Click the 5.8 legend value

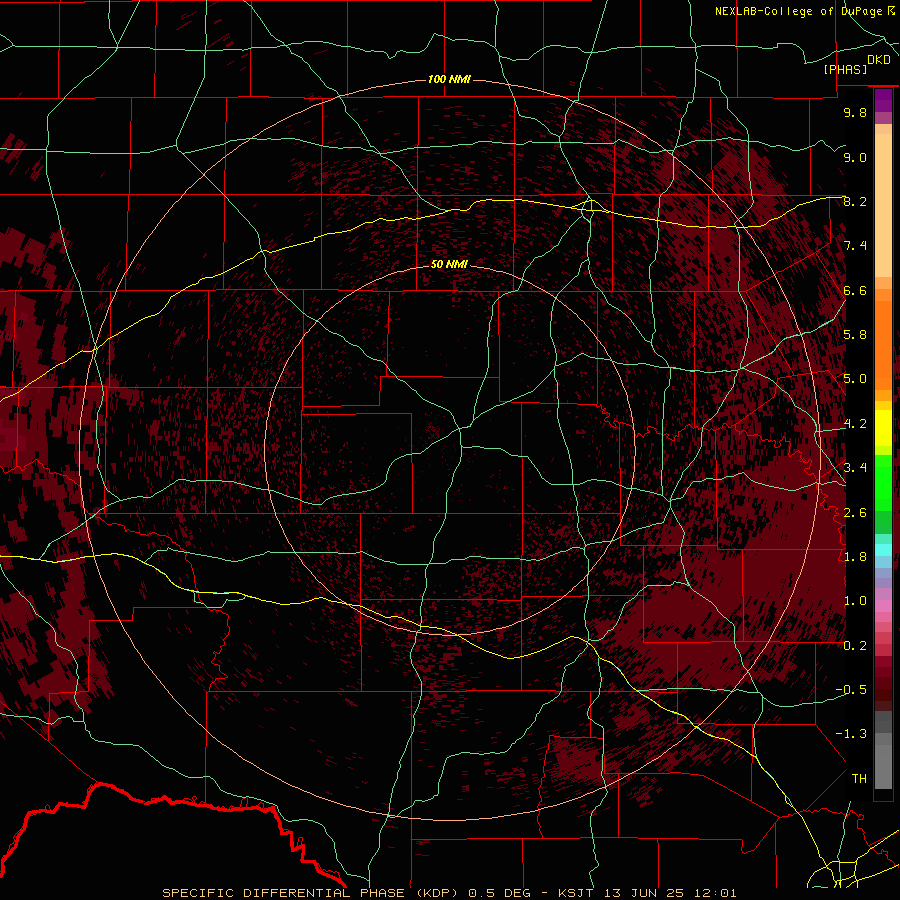pyautogui.click(x=855, y=335)
